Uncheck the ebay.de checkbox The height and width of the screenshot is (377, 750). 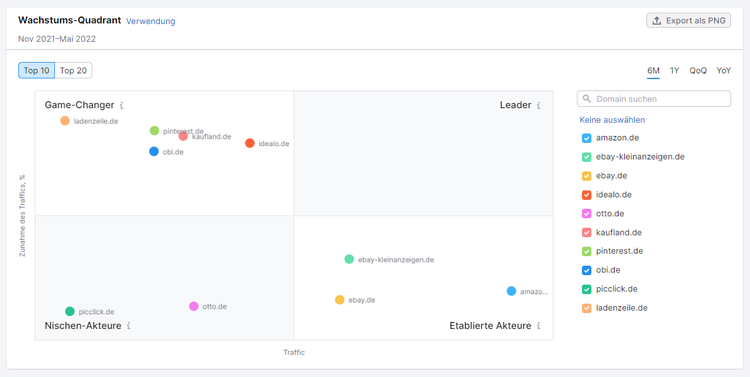click(x=587, y=176)
